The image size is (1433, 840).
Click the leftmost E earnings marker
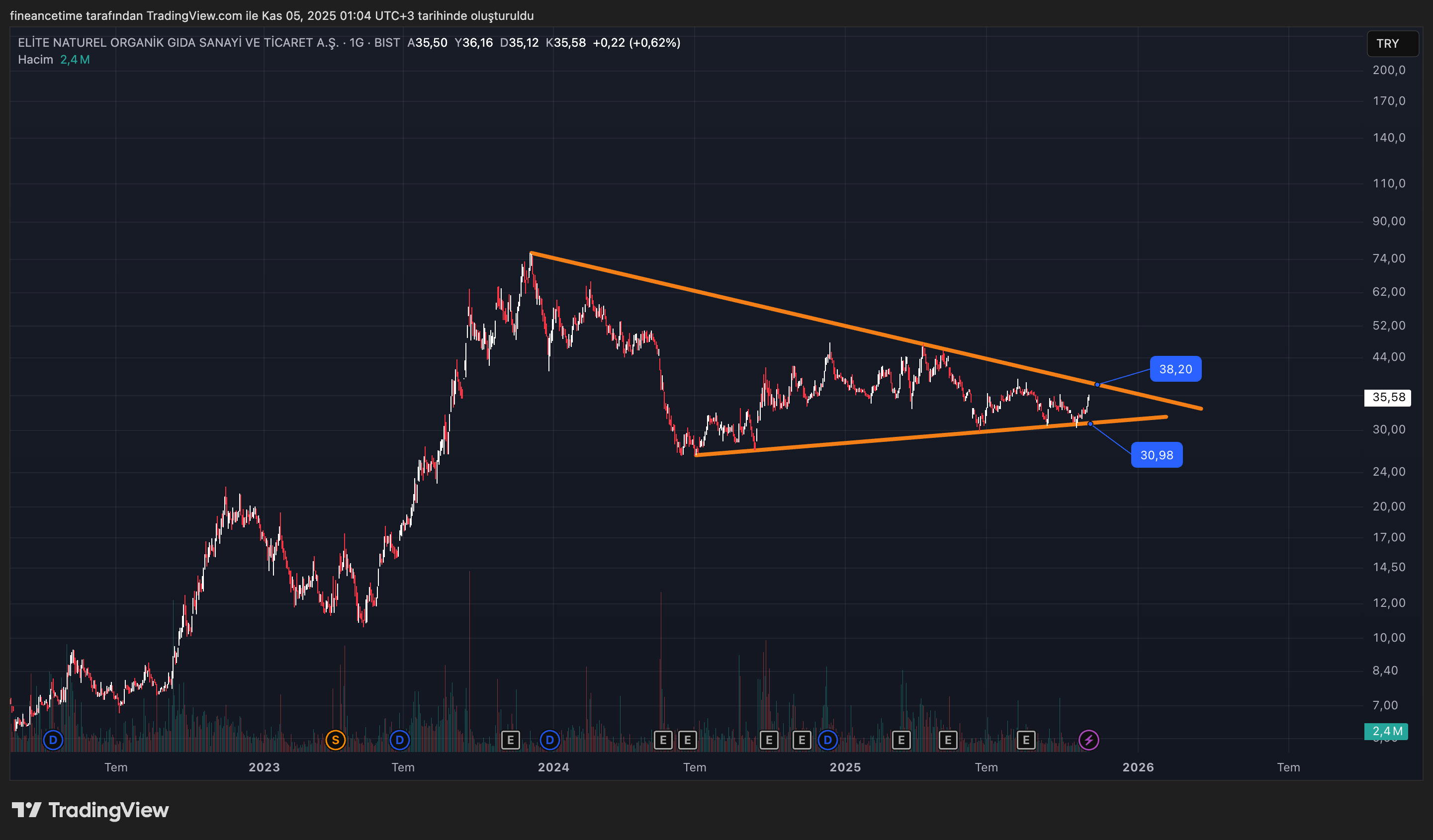click(x=510, y=740)
